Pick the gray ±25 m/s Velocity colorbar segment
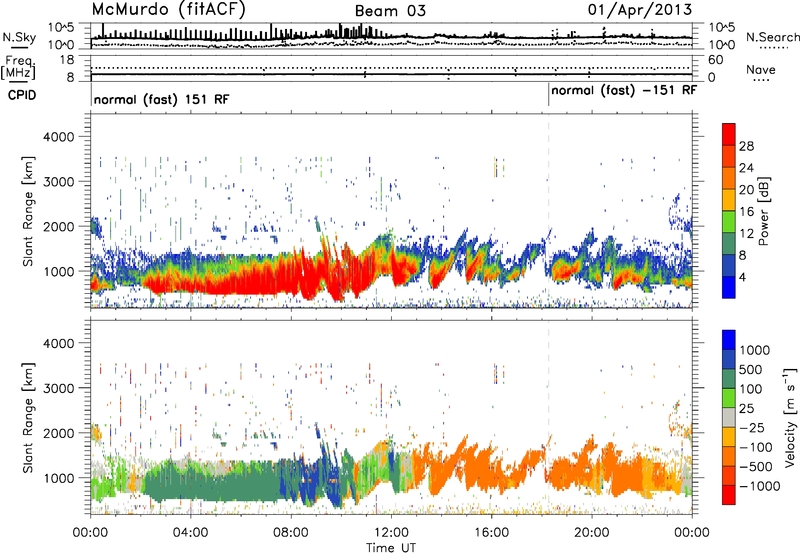800x554 pixels. pos(729,417)
